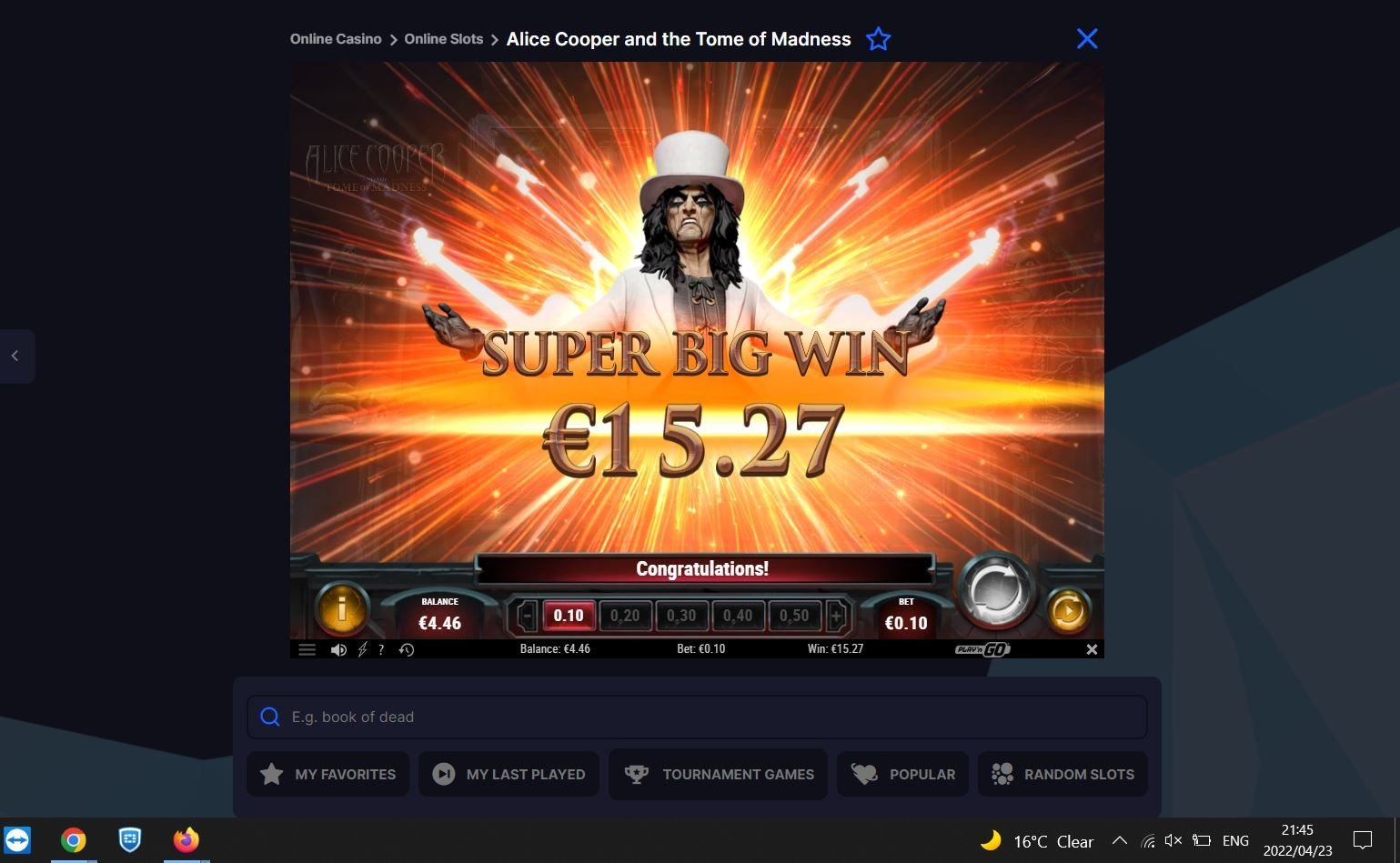Go to Online Slots breadcrumb
The width and height of the screenshot is (1400, 863).
[443, 39]
